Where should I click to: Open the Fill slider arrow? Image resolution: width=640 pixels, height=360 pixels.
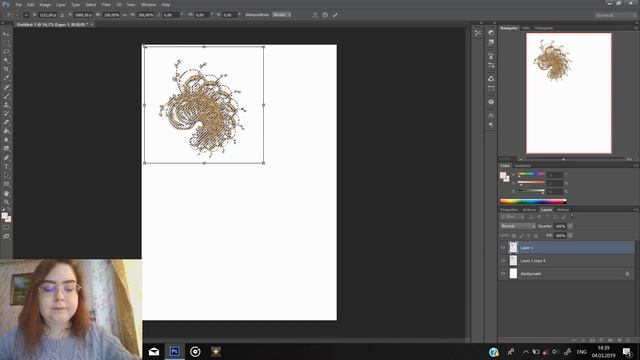(570, 236)
